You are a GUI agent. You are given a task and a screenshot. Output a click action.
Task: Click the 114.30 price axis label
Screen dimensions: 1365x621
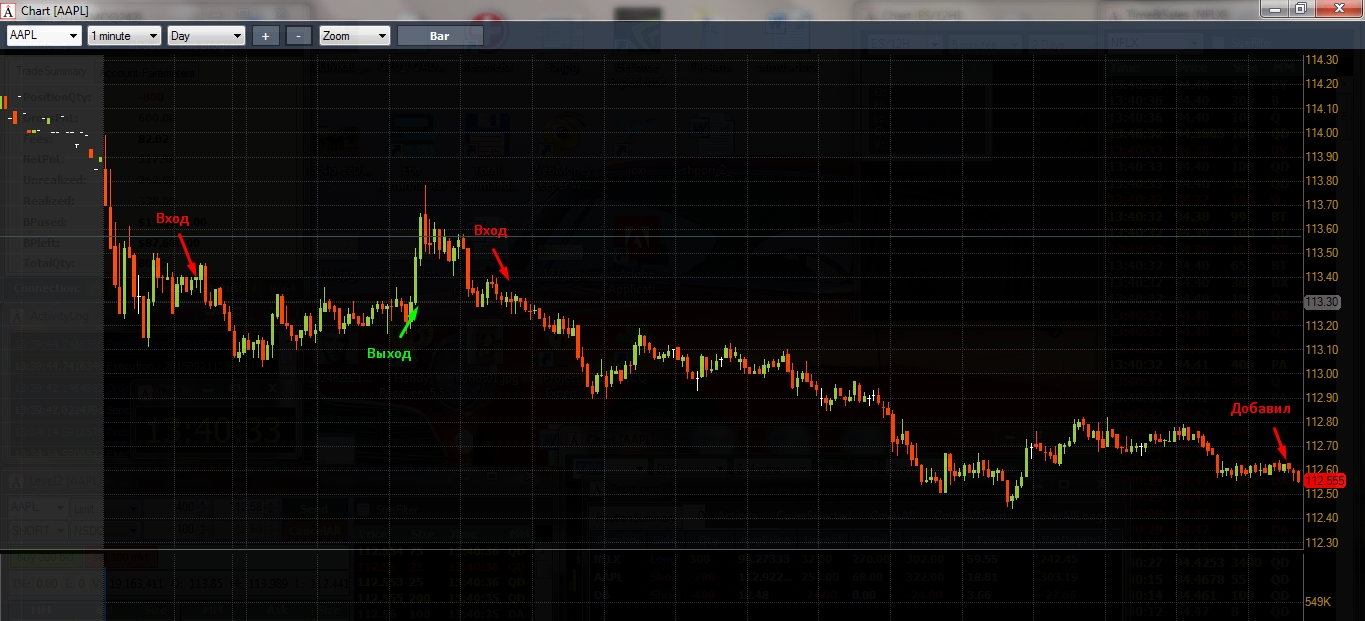pyautogui.click(x=1322, y=60)
